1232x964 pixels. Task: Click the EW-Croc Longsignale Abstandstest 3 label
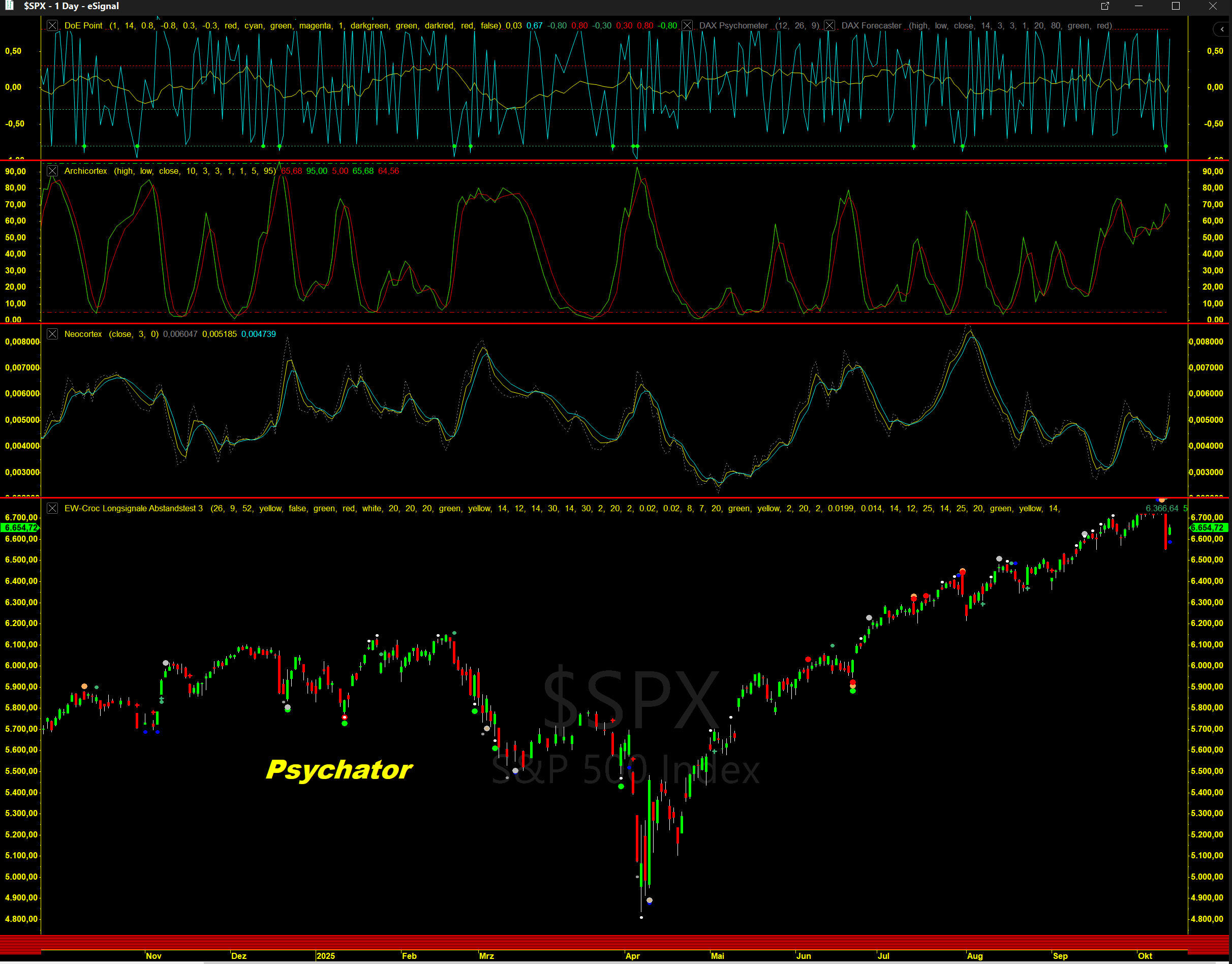click(133, 509)
